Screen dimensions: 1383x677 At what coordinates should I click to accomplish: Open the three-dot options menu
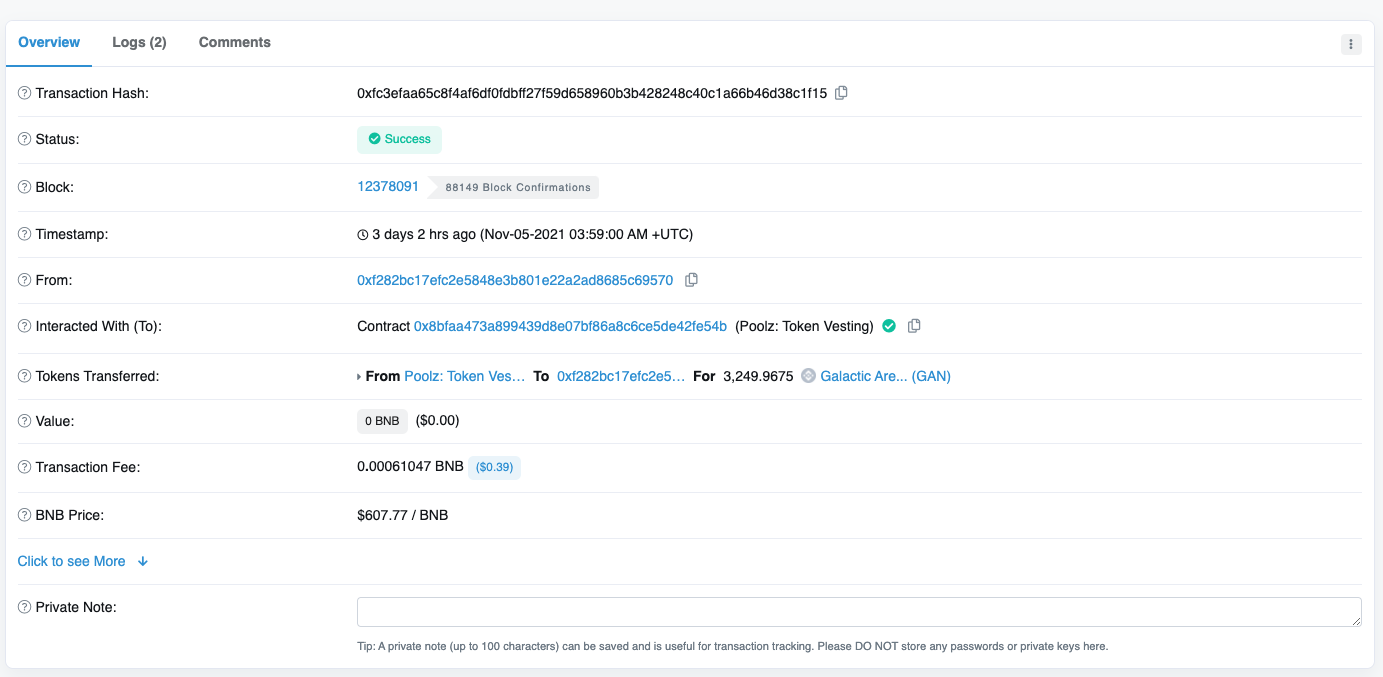point(1351,44)
